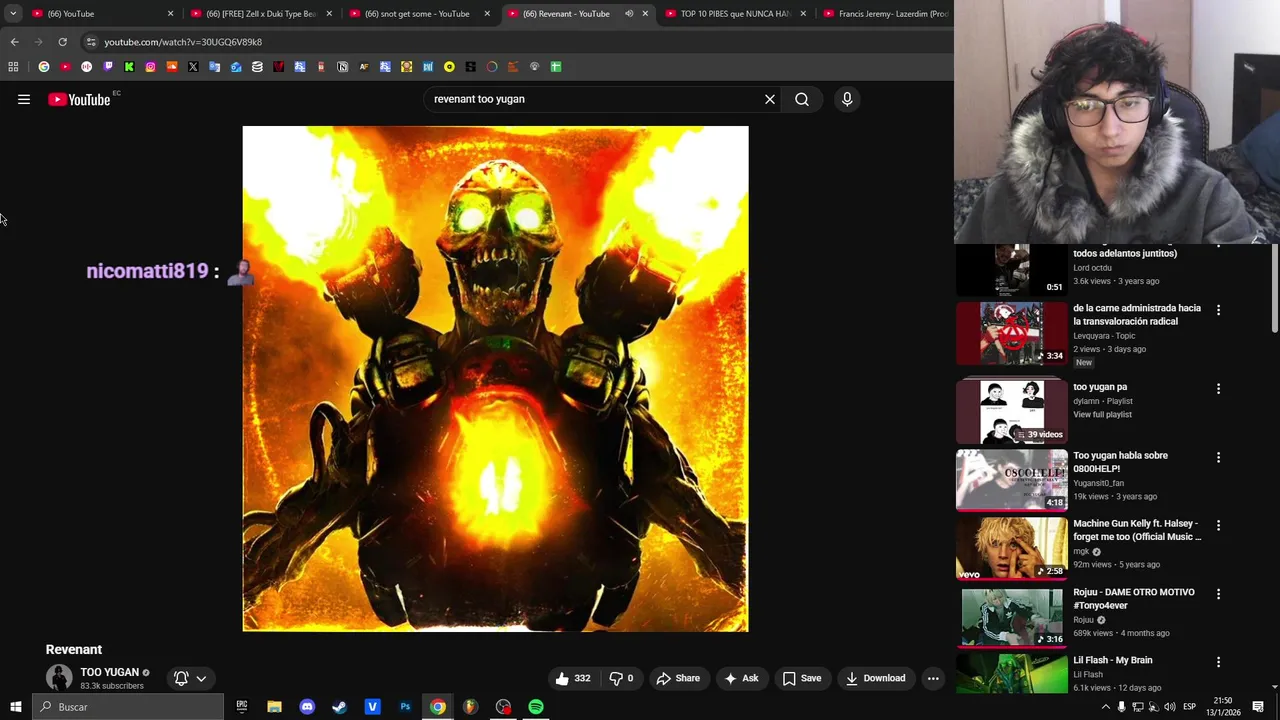
Task: Expand the notification options chevron
Action: [x=201, y=678]
